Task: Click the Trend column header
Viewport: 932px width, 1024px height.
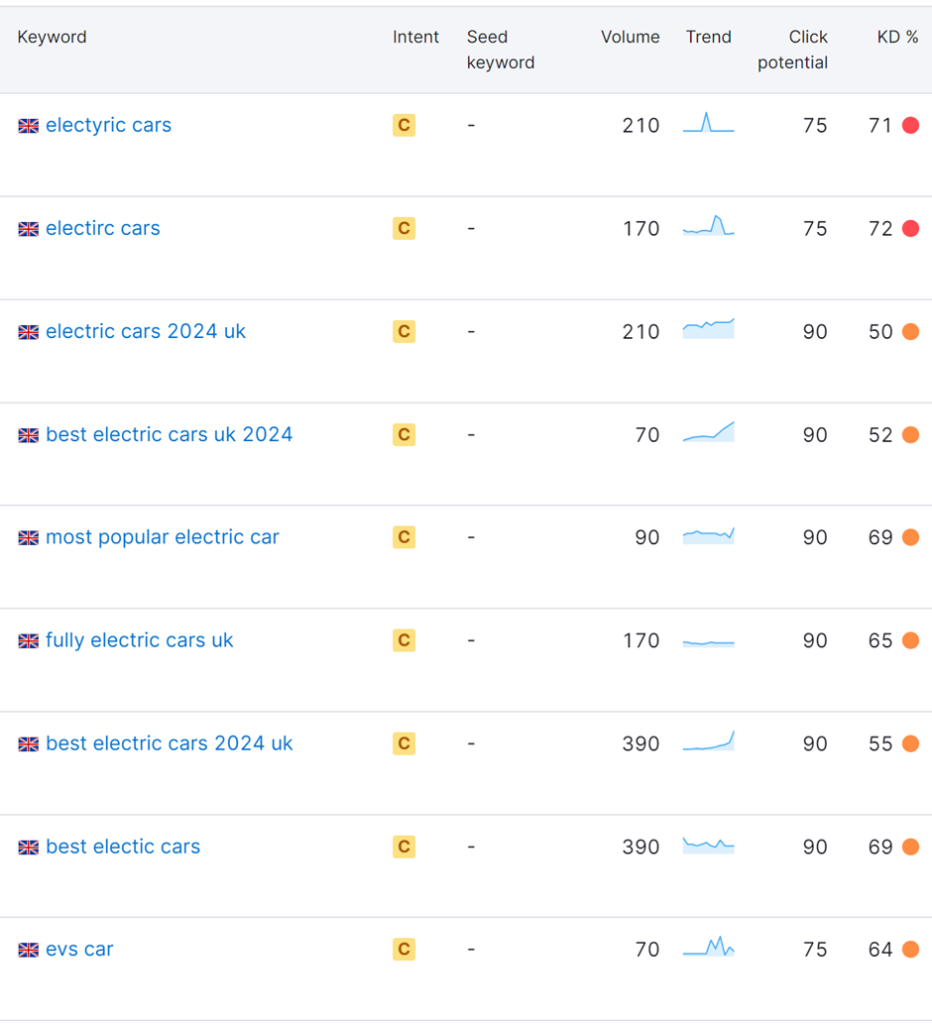Action: point(708,37)
